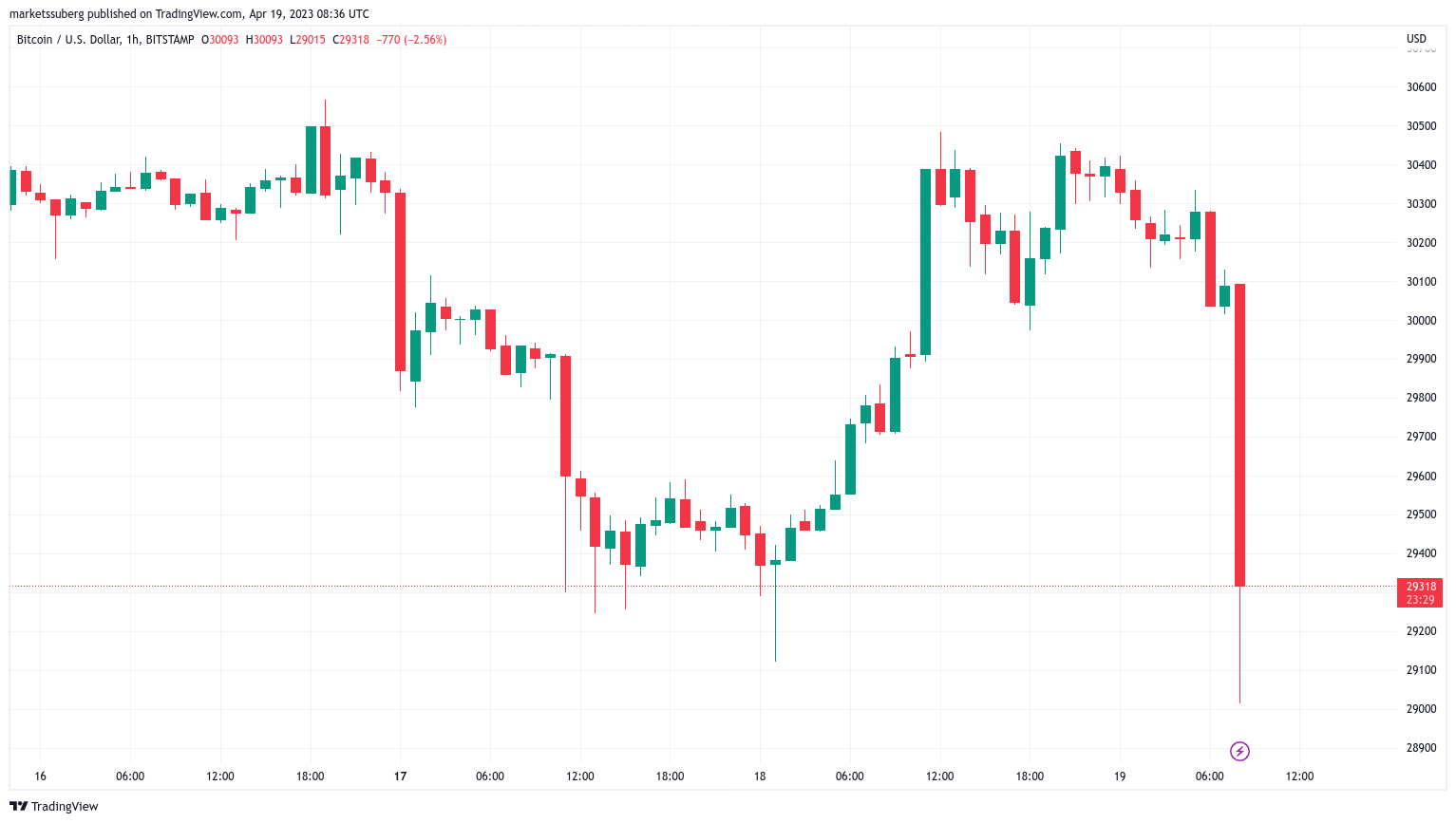1456x823 pixels.
Task: Click the 23:29 candle countdown timer
Action: point(1420,600)
